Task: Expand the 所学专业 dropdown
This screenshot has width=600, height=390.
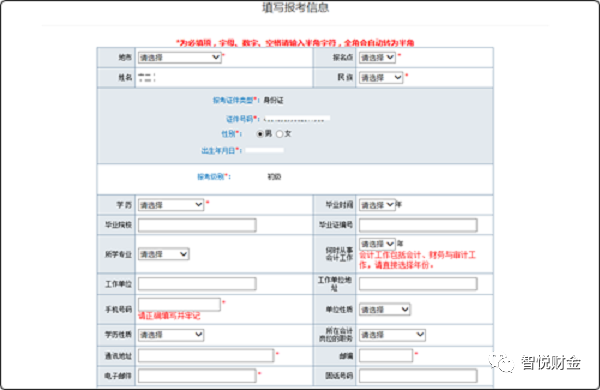Action: click(x=163, y=254)
